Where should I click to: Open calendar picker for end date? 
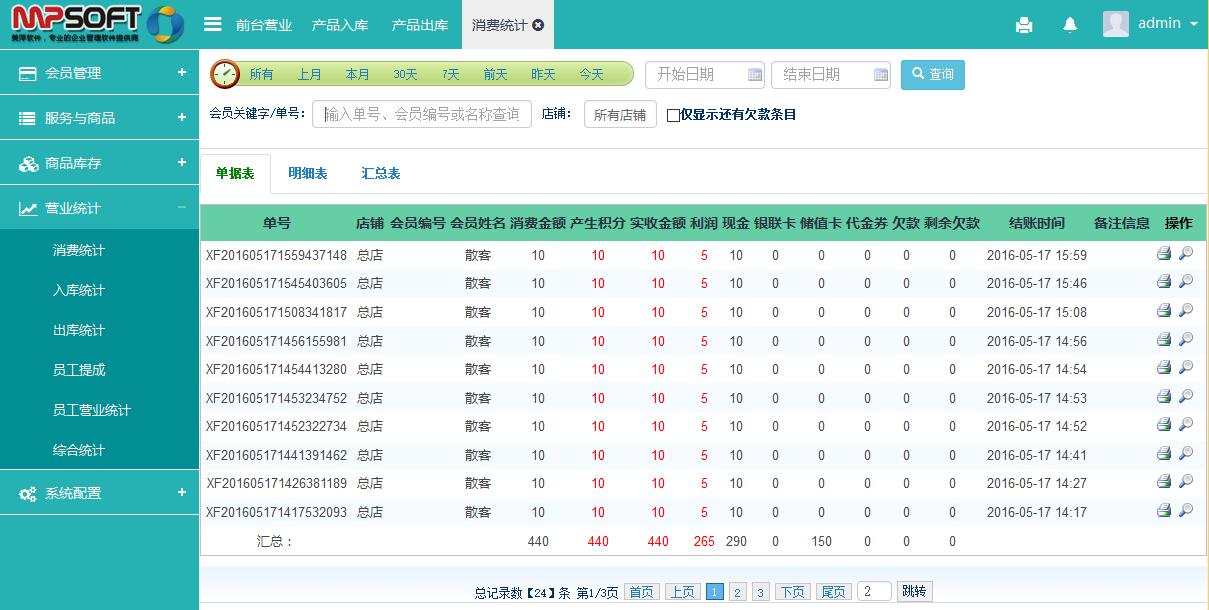tap(881, 75)
